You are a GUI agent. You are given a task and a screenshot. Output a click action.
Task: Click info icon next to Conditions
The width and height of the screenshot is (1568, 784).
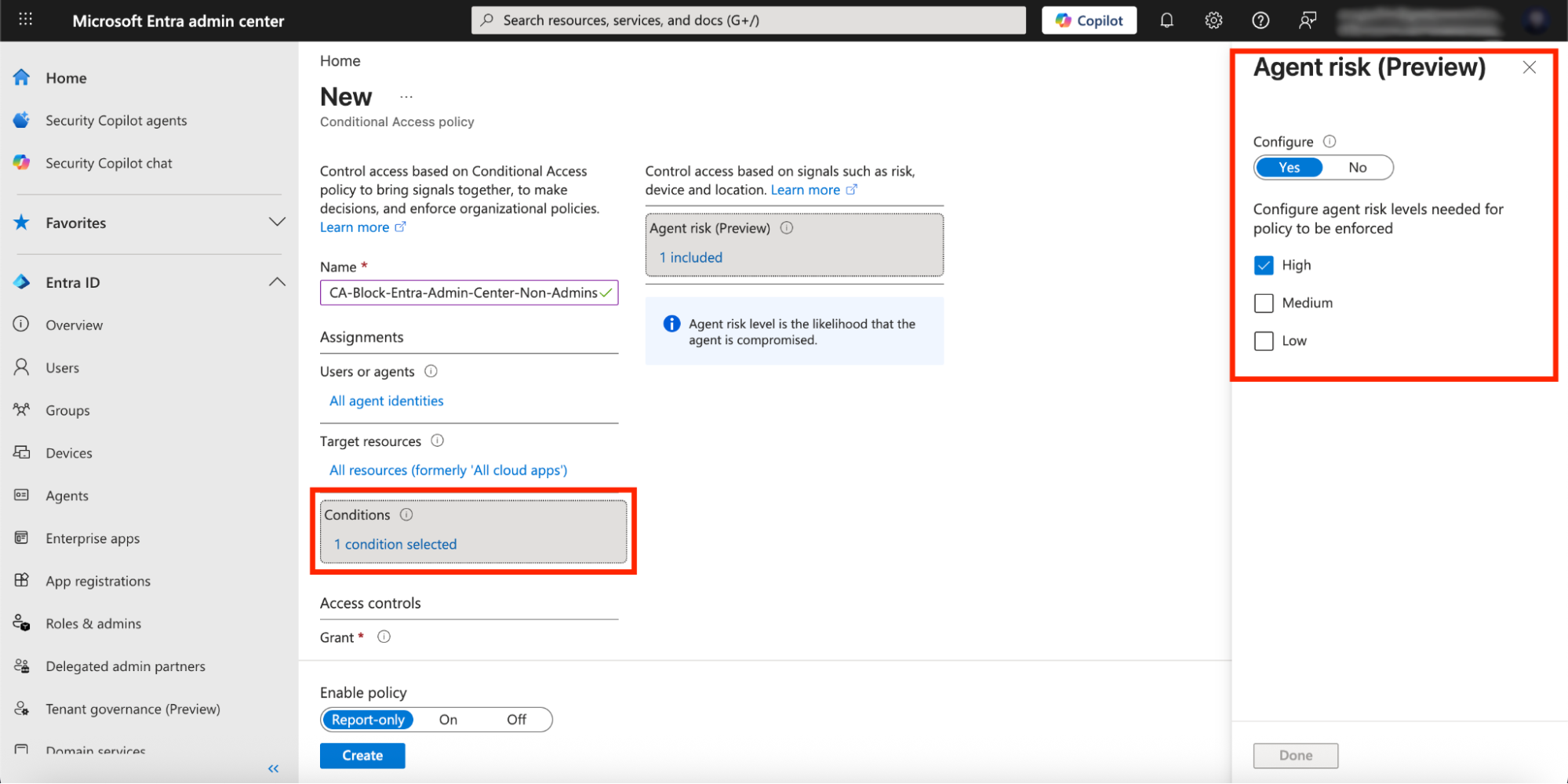tap(406, 514)
